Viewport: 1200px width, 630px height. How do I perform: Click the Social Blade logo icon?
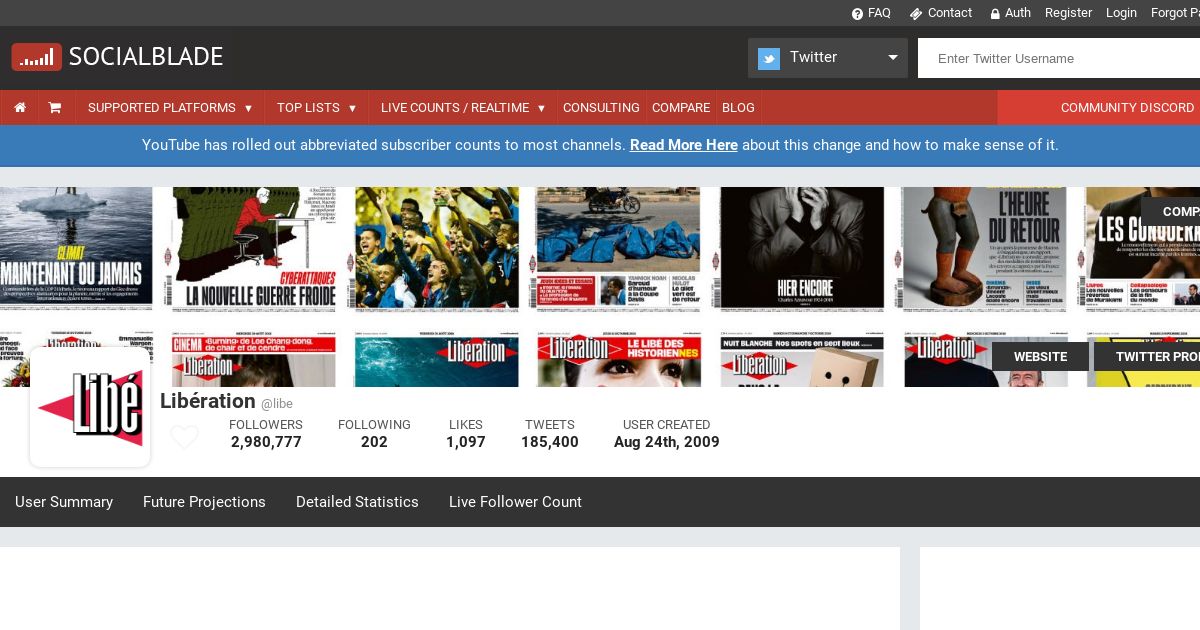37,57
